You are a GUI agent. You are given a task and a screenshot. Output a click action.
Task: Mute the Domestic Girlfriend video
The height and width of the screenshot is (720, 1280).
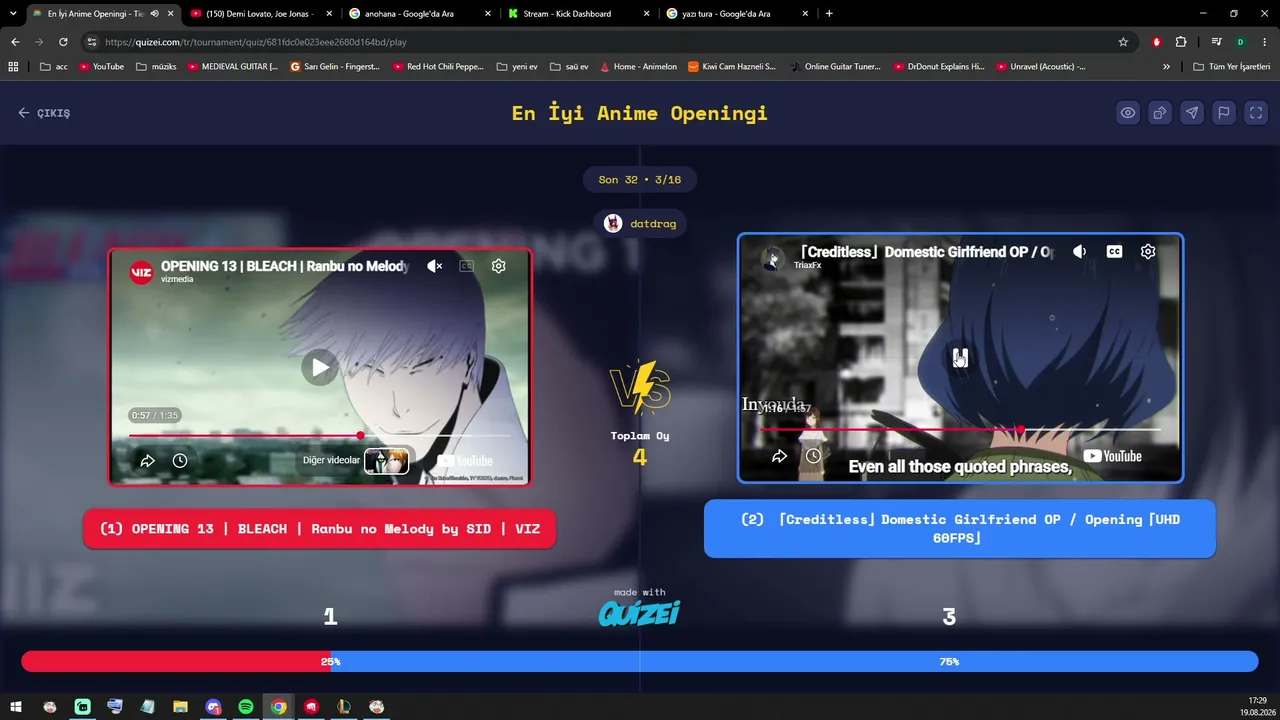(x=1079, y=252)
